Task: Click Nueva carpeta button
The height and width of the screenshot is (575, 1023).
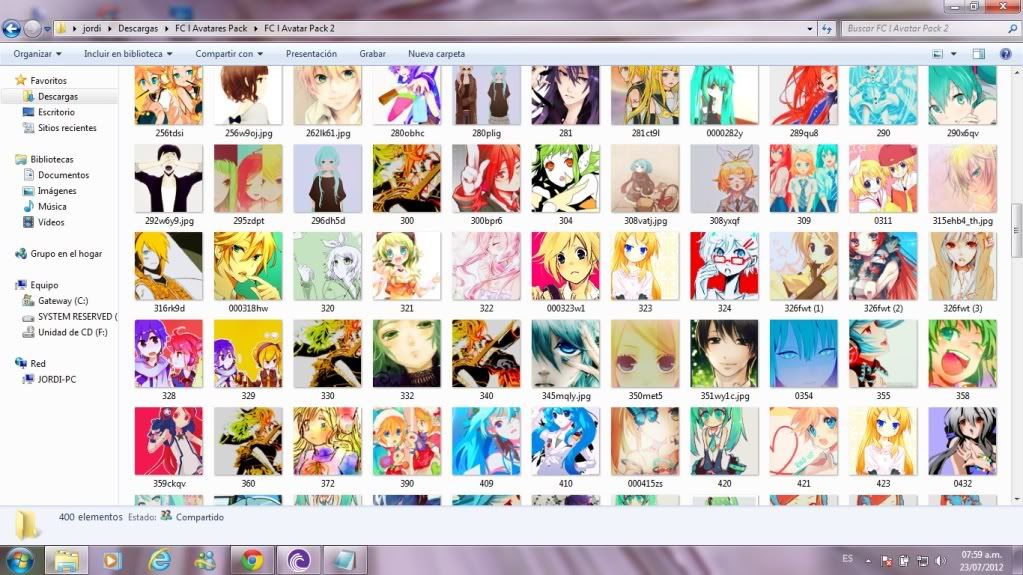Action: pyautogui.click(x=436, y=54)
